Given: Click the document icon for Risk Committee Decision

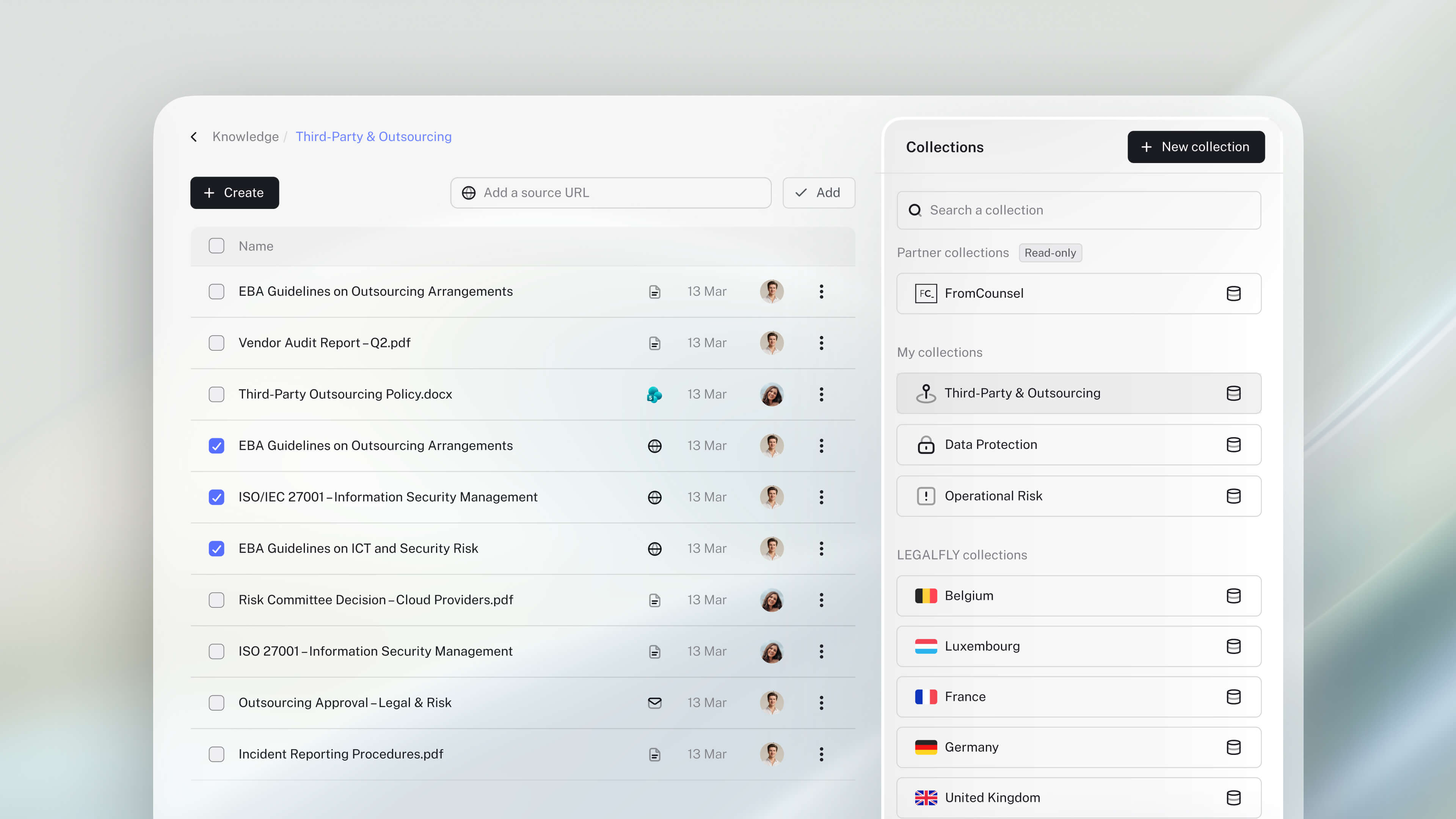Looking at the screenshot, I should 654,600.
